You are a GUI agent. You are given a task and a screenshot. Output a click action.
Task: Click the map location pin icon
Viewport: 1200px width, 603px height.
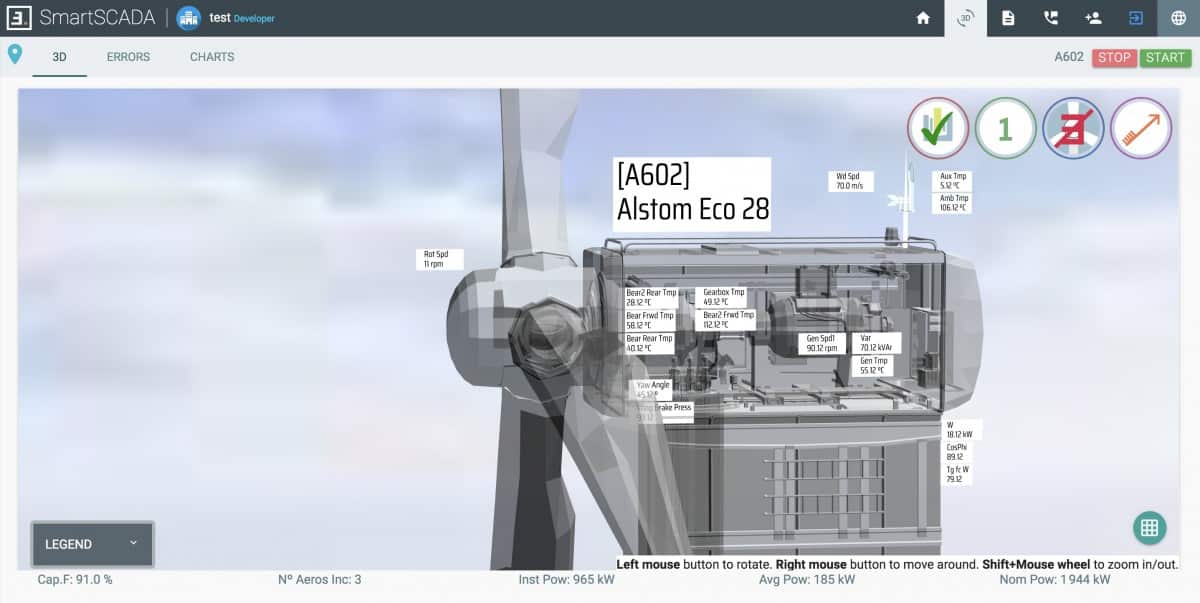[x=15, y=55]
